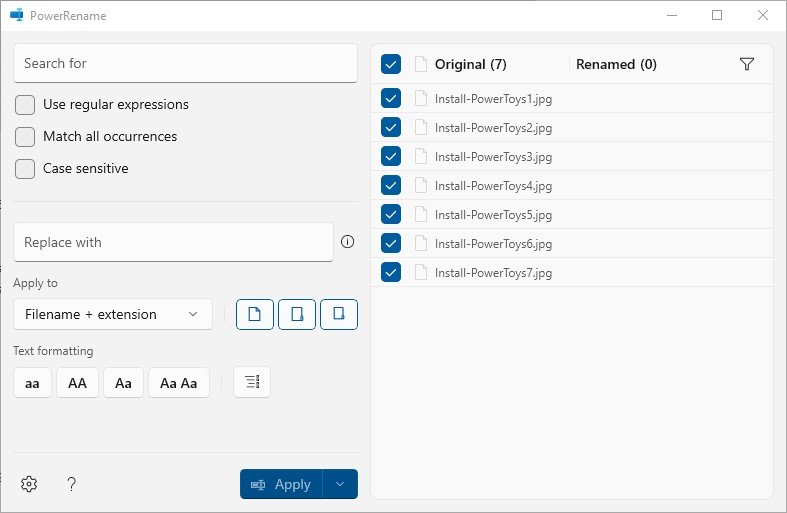Click the Replace with text field

pyautogui.click(x=173, y=242)
